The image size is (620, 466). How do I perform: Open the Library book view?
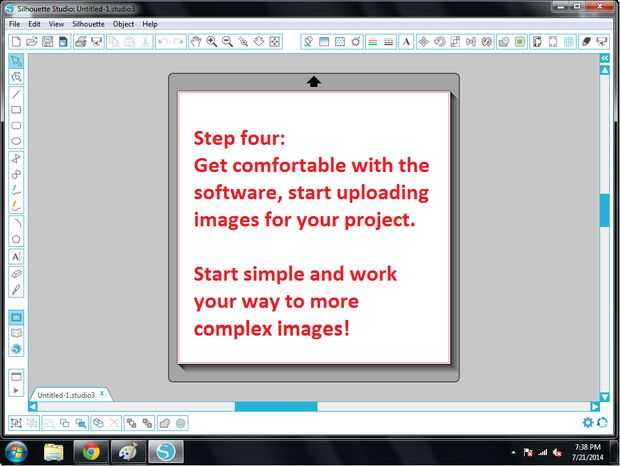click(16, 333)
